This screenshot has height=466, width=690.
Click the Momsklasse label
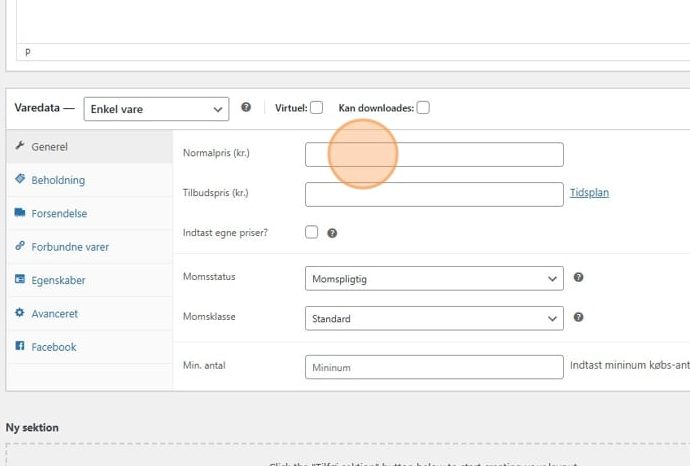click(209, 317)
